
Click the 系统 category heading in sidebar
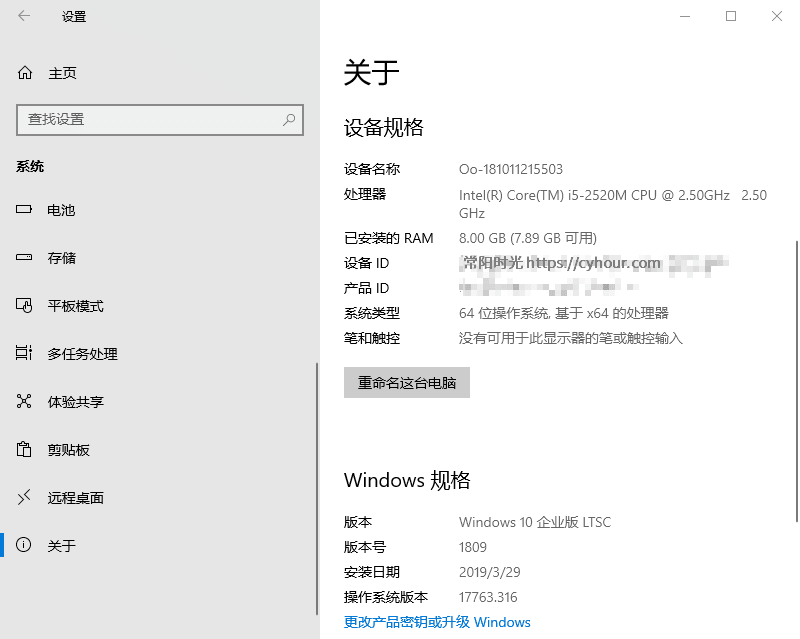tap(30, 166)
